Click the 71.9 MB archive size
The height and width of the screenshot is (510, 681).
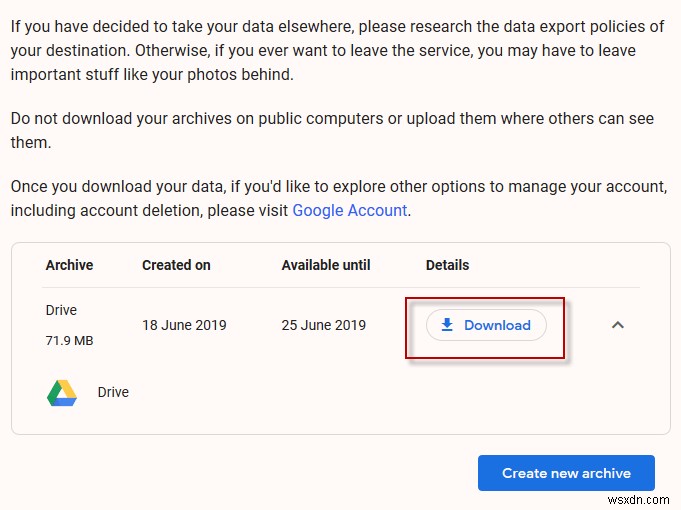pos(69,340)
